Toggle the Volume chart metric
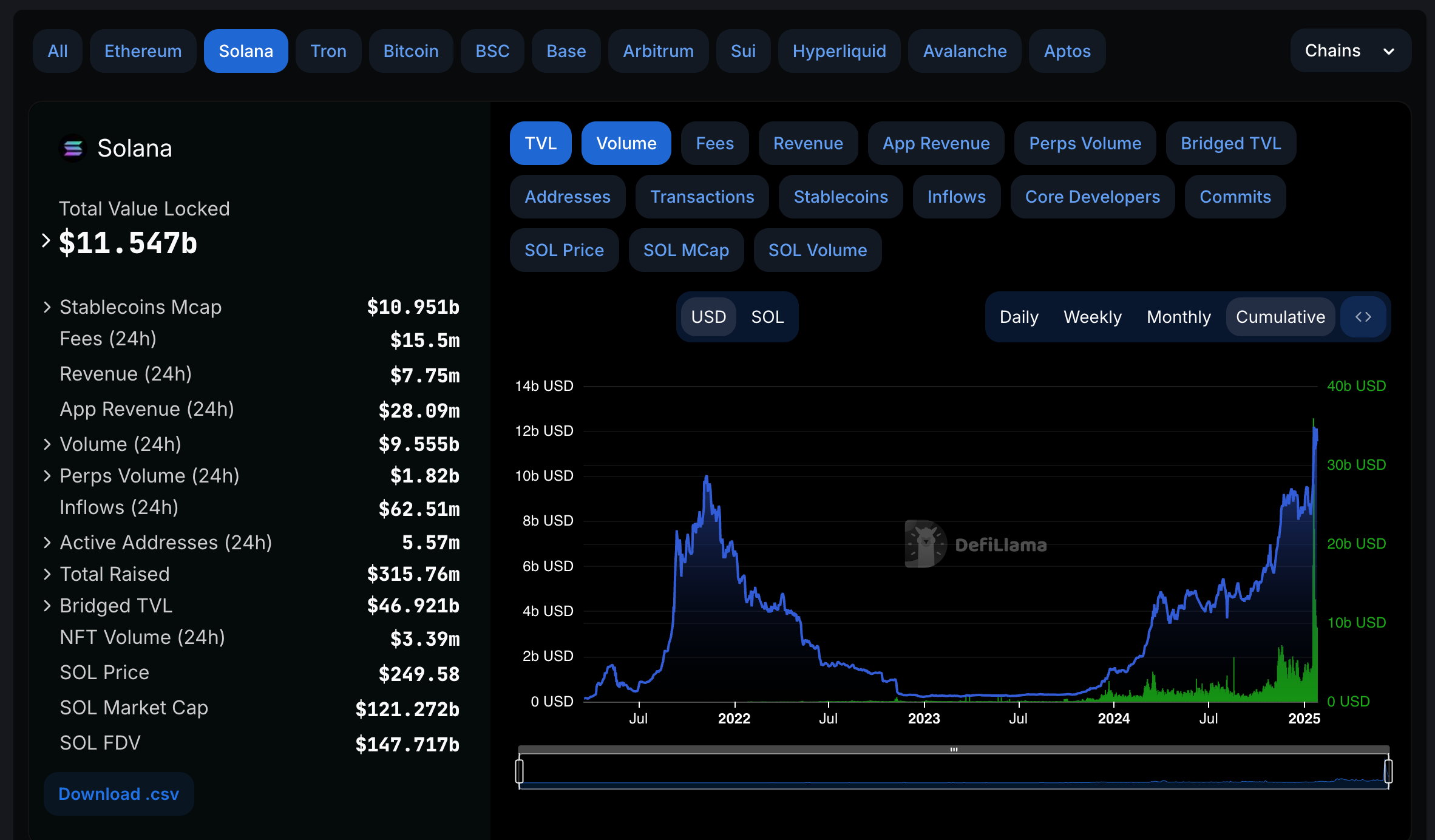 (626, 143)
